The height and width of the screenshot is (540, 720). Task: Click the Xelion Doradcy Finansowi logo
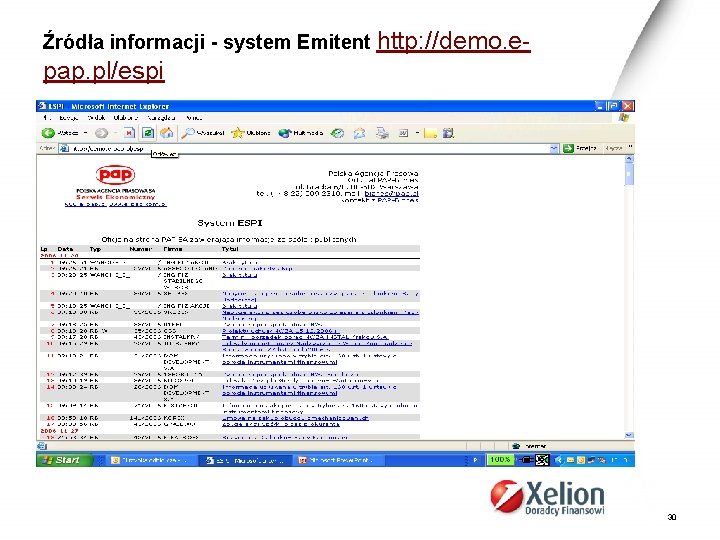547,497
